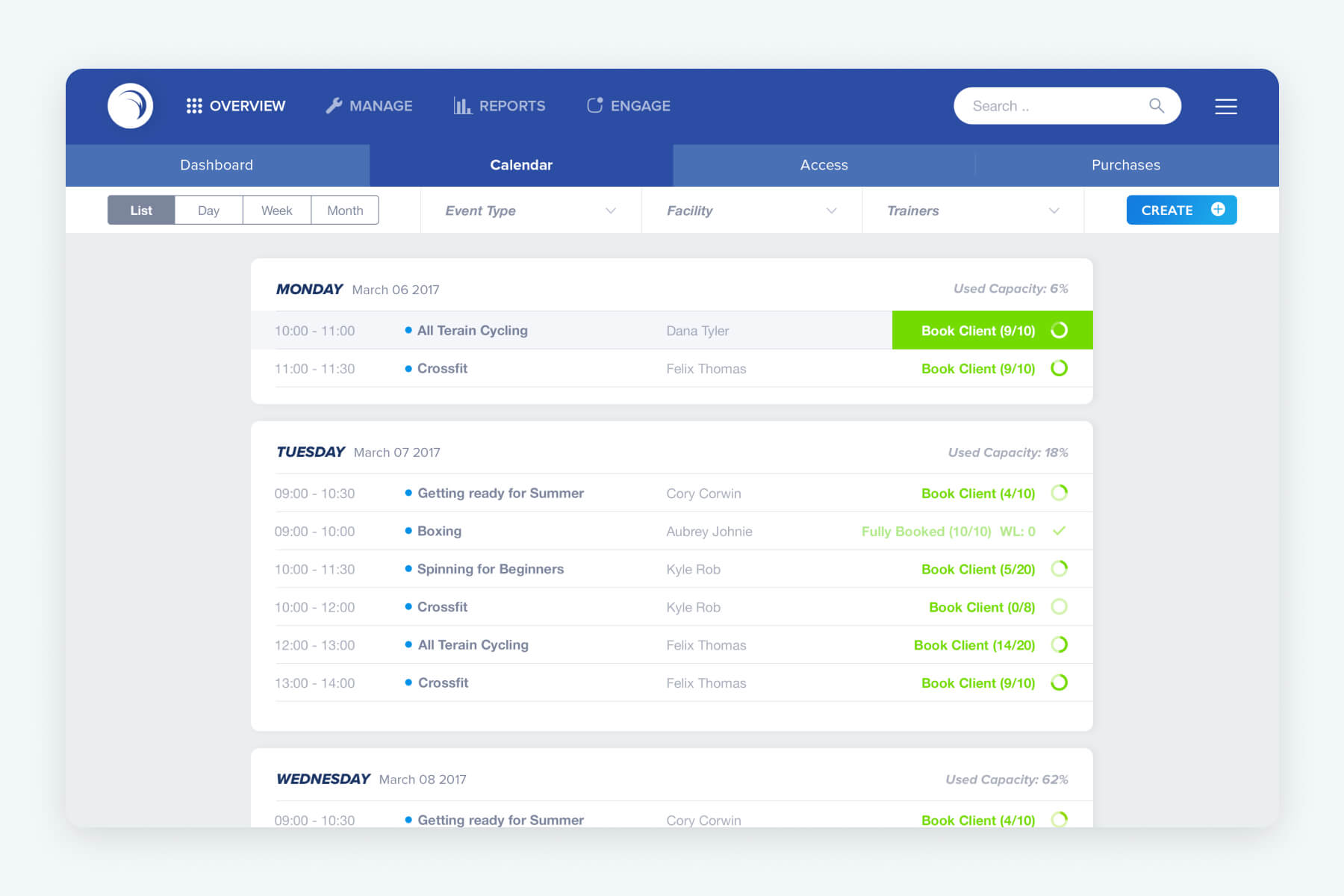Screen dimensions: 1344x896
Task: Click the Engage notification icon
Action: tap(594, 105)
